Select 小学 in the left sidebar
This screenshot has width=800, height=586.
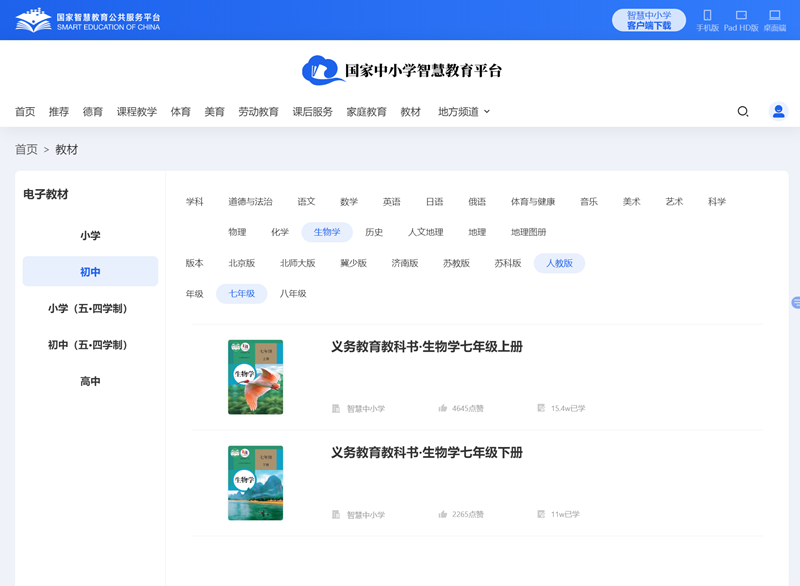click(x=90, y=235)
